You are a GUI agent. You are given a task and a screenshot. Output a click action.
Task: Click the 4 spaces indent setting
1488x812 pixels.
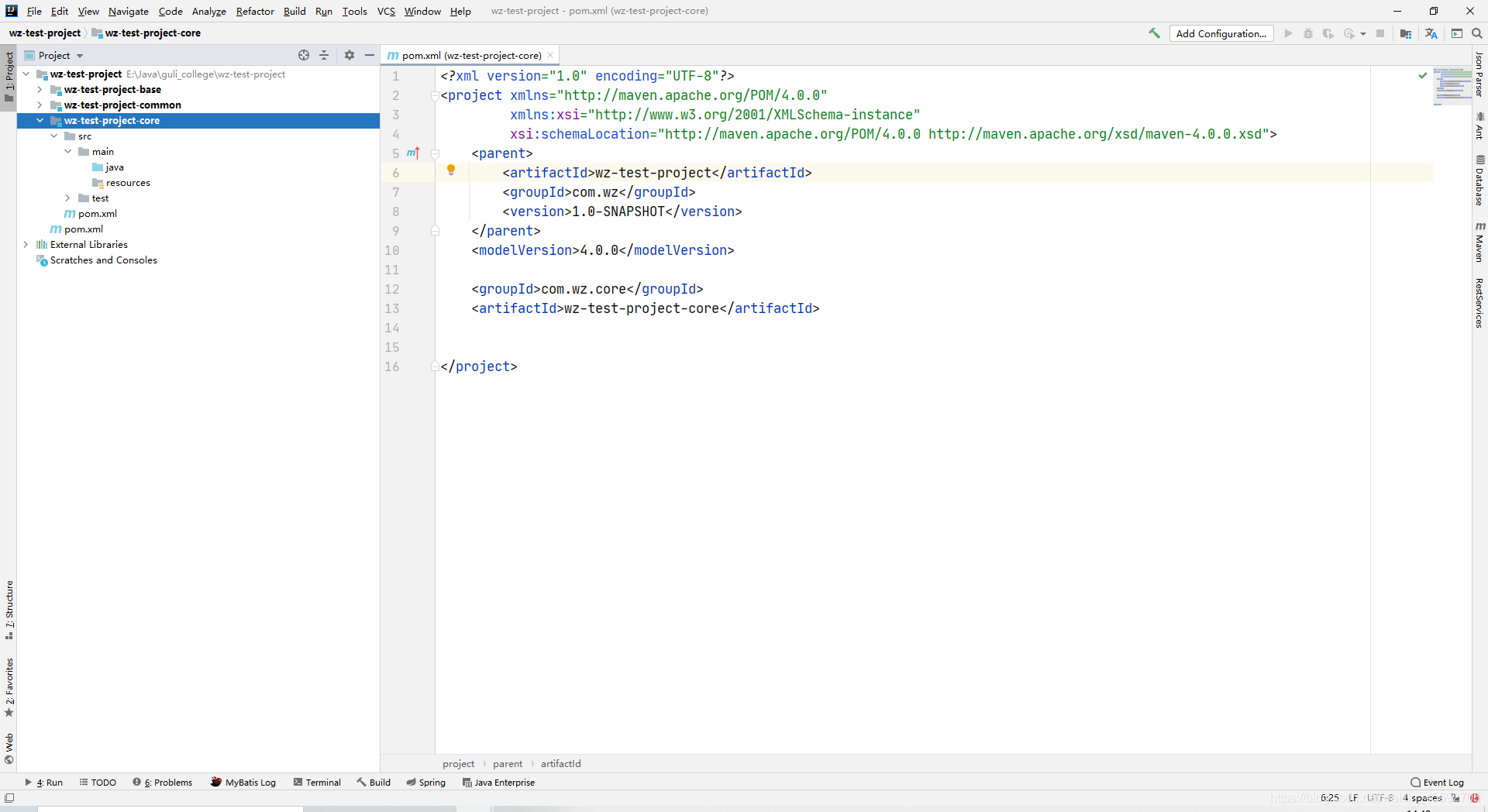[x=1422, y=797]
